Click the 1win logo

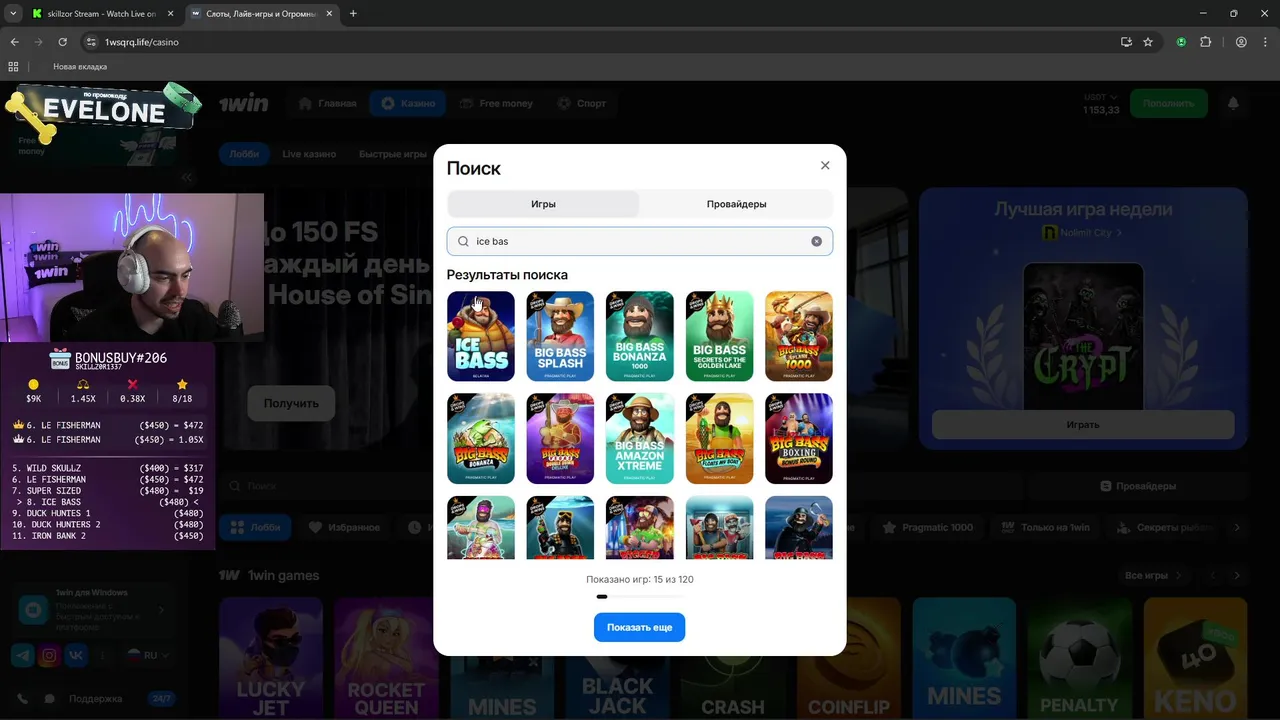tap(244, 103)
